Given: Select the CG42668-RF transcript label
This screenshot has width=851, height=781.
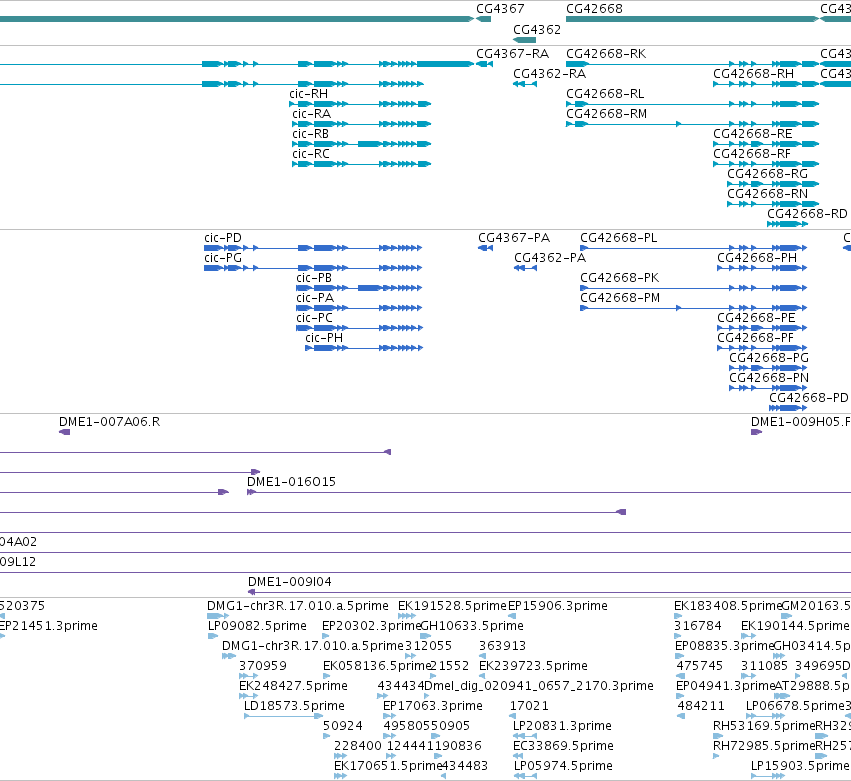Looking at the screenshot, I should 752,154.
